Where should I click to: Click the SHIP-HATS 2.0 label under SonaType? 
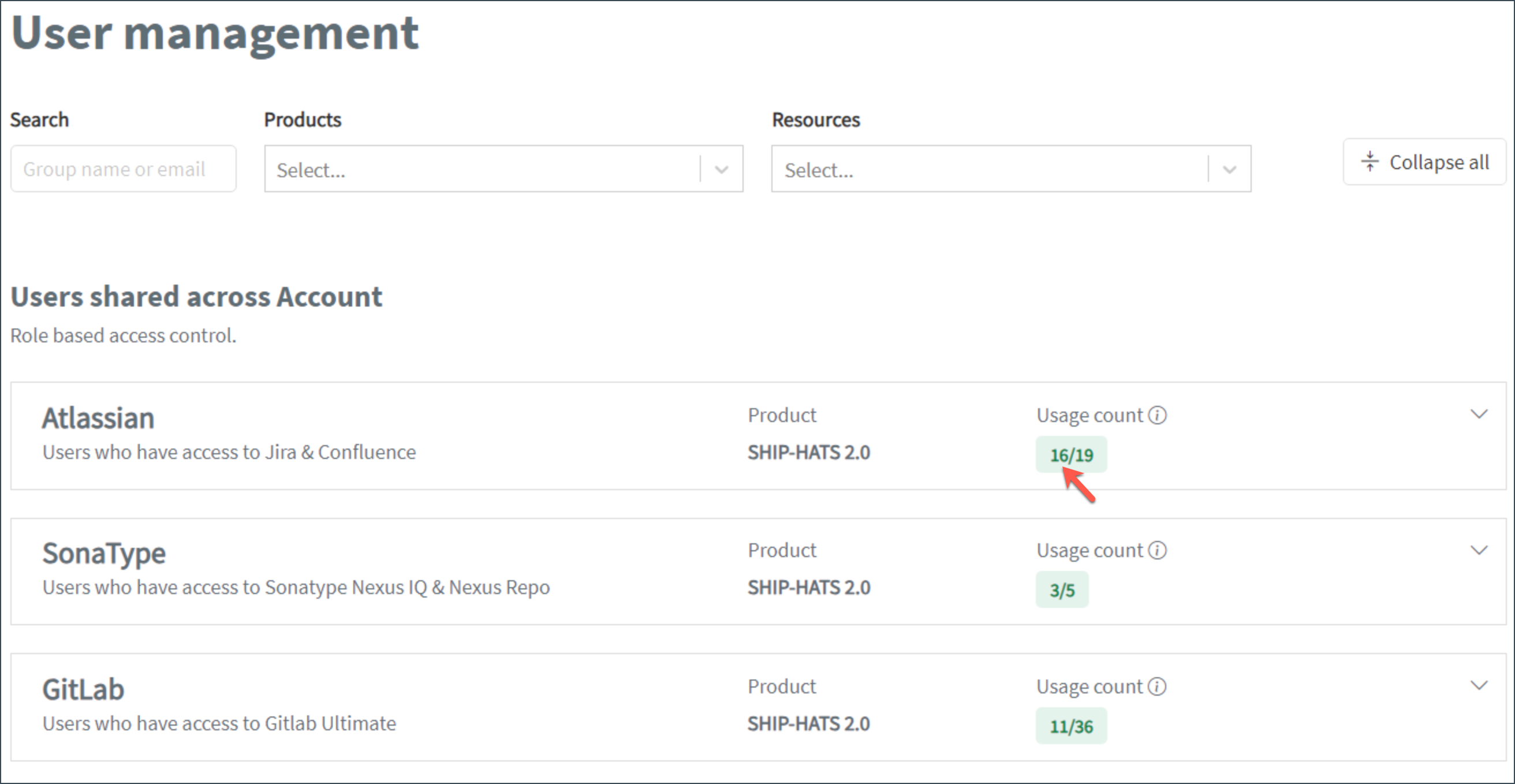click(x=809, y=587)
